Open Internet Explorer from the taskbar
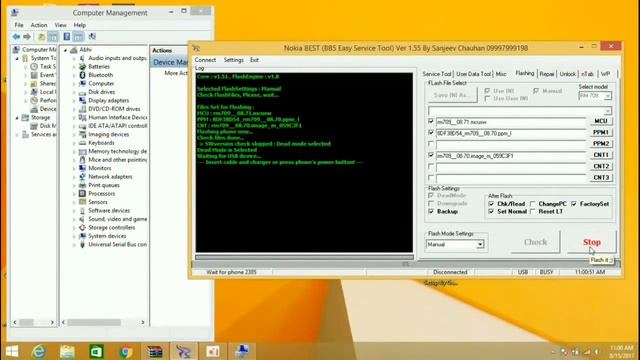 pyautogui.click(x=39, y=351)
